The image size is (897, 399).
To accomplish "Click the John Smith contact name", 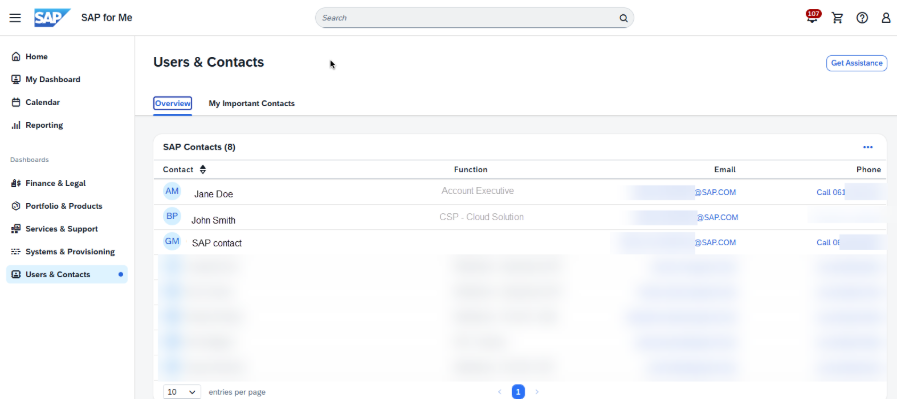I will pyautogui.click(x=213, y=220).
